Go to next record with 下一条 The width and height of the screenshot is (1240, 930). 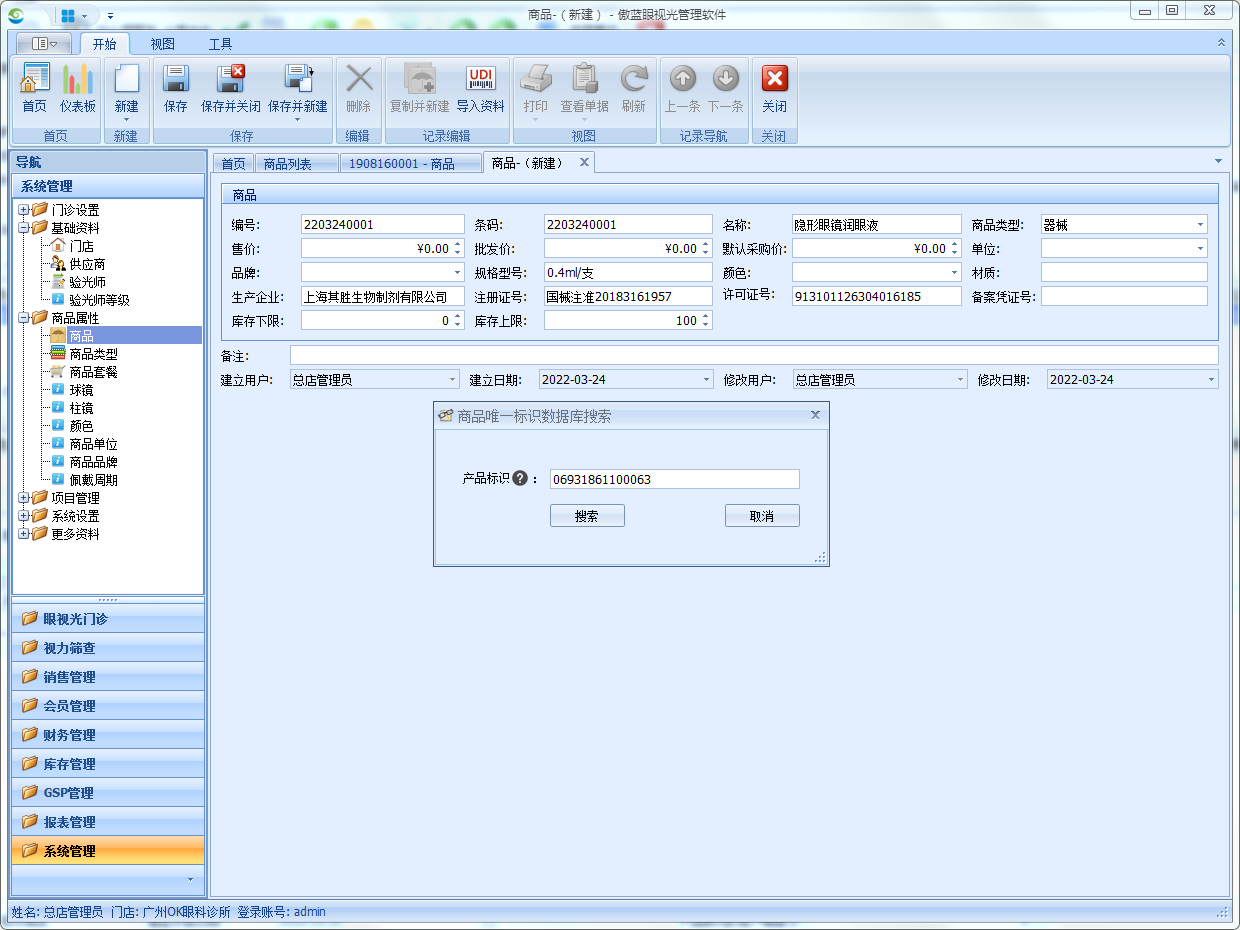(726, 79)
